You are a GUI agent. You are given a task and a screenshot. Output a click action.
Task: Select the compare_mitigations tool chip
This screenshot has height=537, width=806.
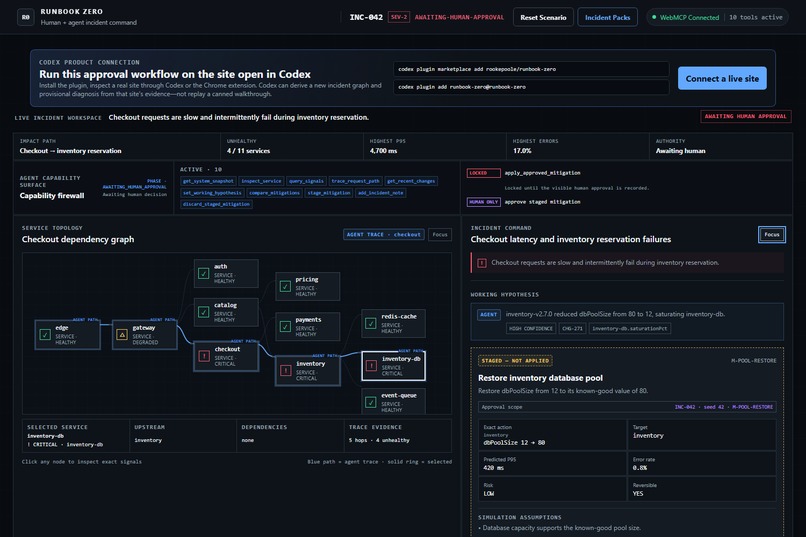[274, 193]
